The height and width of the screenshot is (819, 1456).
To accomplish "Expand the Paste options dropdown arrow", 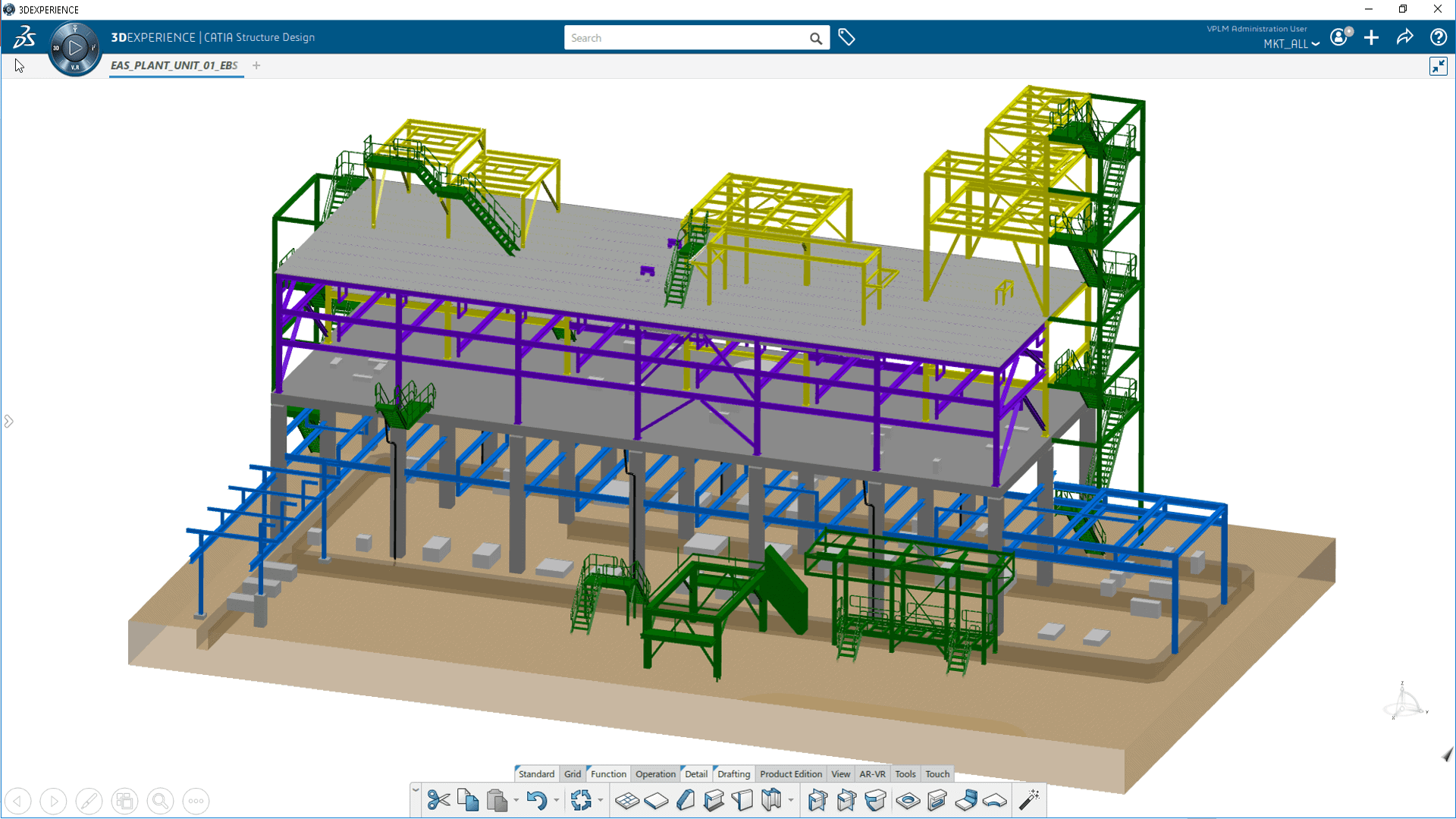I will click(x=516, y=800).
